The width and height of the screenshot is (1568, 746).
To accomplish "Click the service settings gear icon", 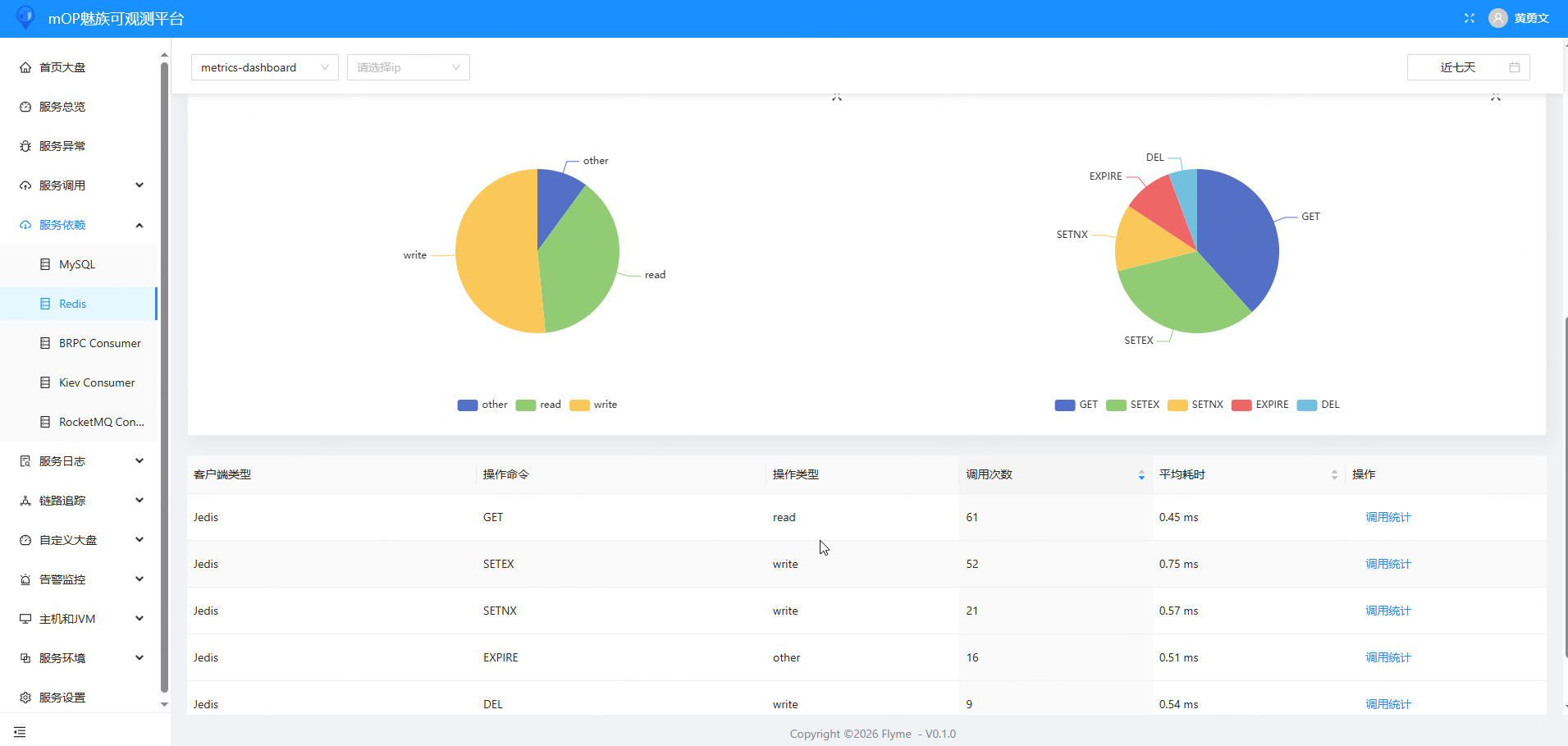I will 25,698.
